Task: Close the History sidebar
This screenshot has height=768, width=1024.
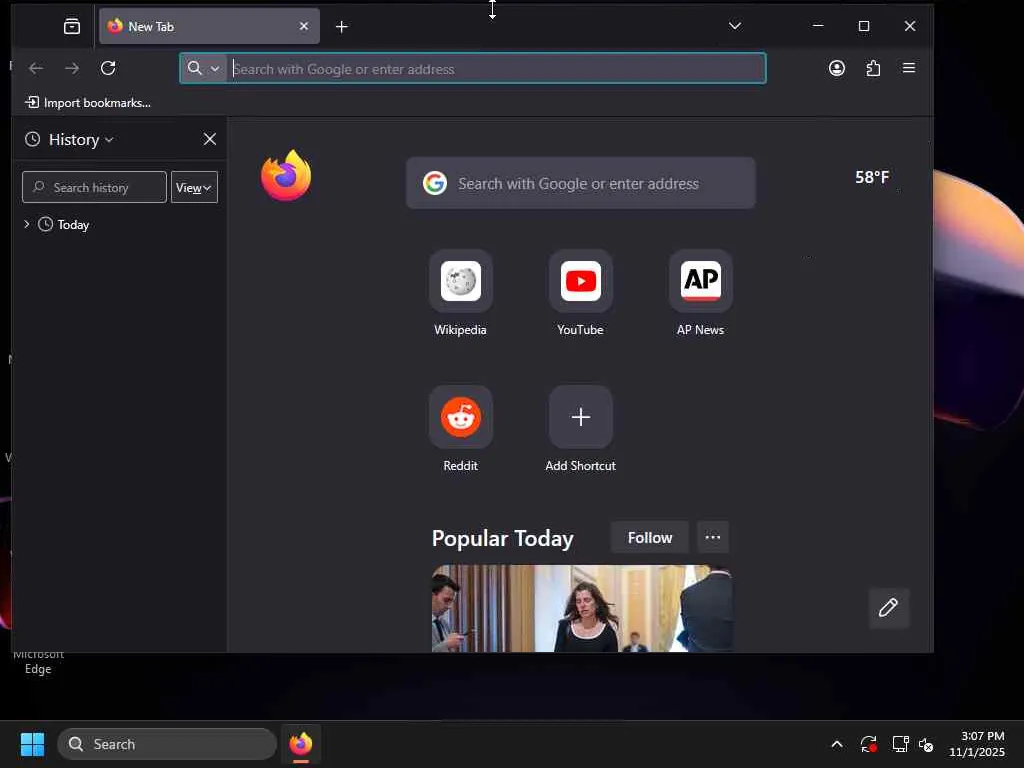Action: [x=210, y=139]
